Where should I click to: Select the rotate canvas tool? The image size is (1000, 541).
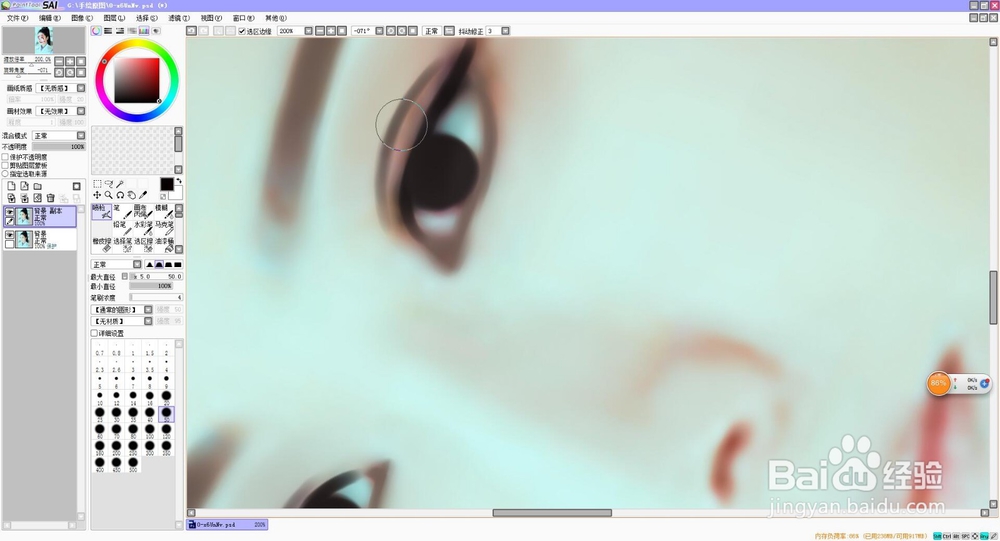120,195
